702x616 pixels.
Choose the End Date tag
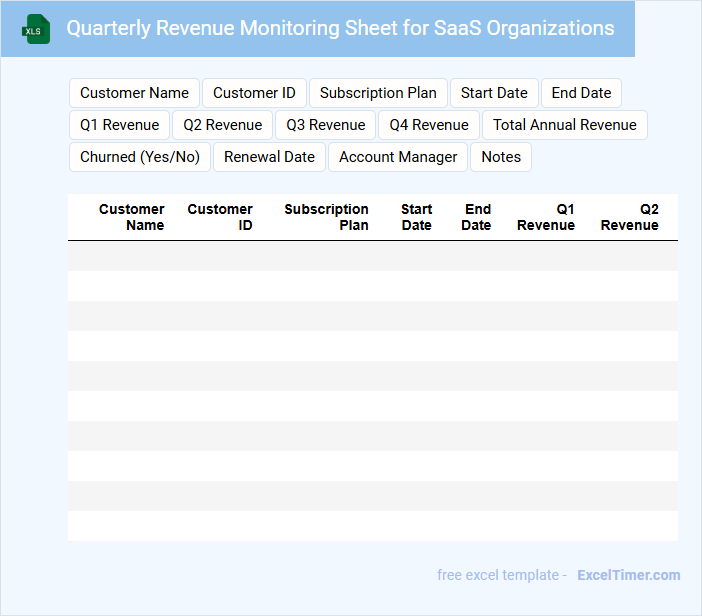[581, 93]
